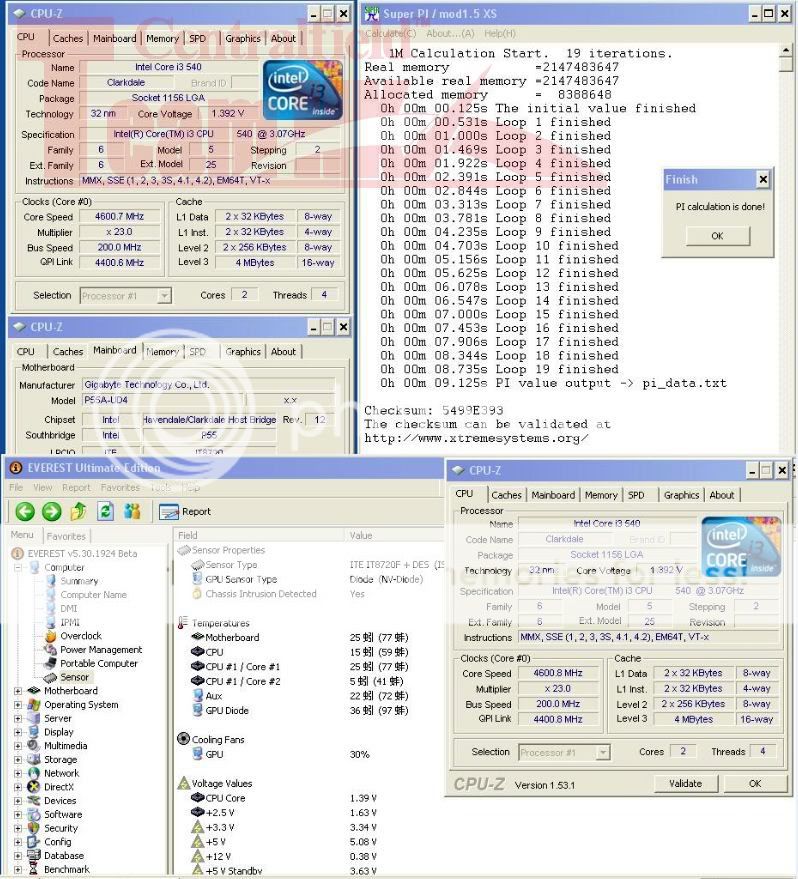Click the Up level arrow icon in EVEREST
The width and height of the screenshot is (798, 879).
pos(78,511)
